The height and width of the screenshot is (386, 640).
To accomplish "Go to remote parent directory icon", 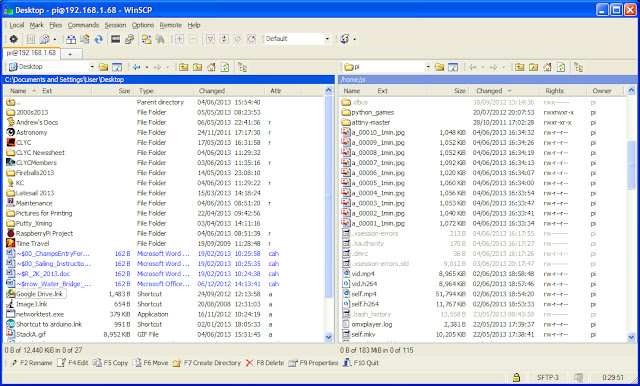I will pyautogui.click(x=520, y=67).
